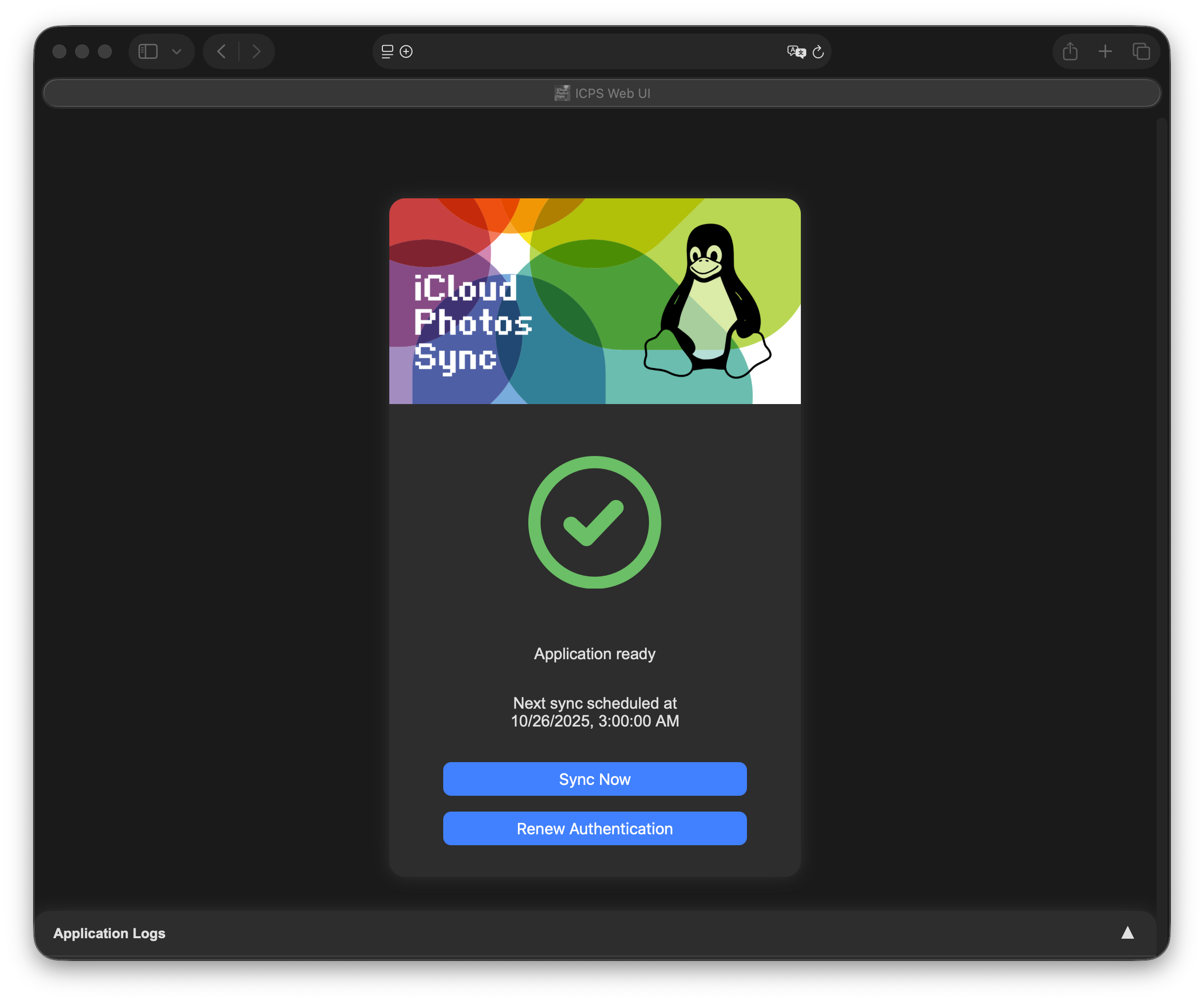This screenshot has height=1002, width=1204.
Task: Click the ICPS Web UI address bar
Action: [602, 92]
